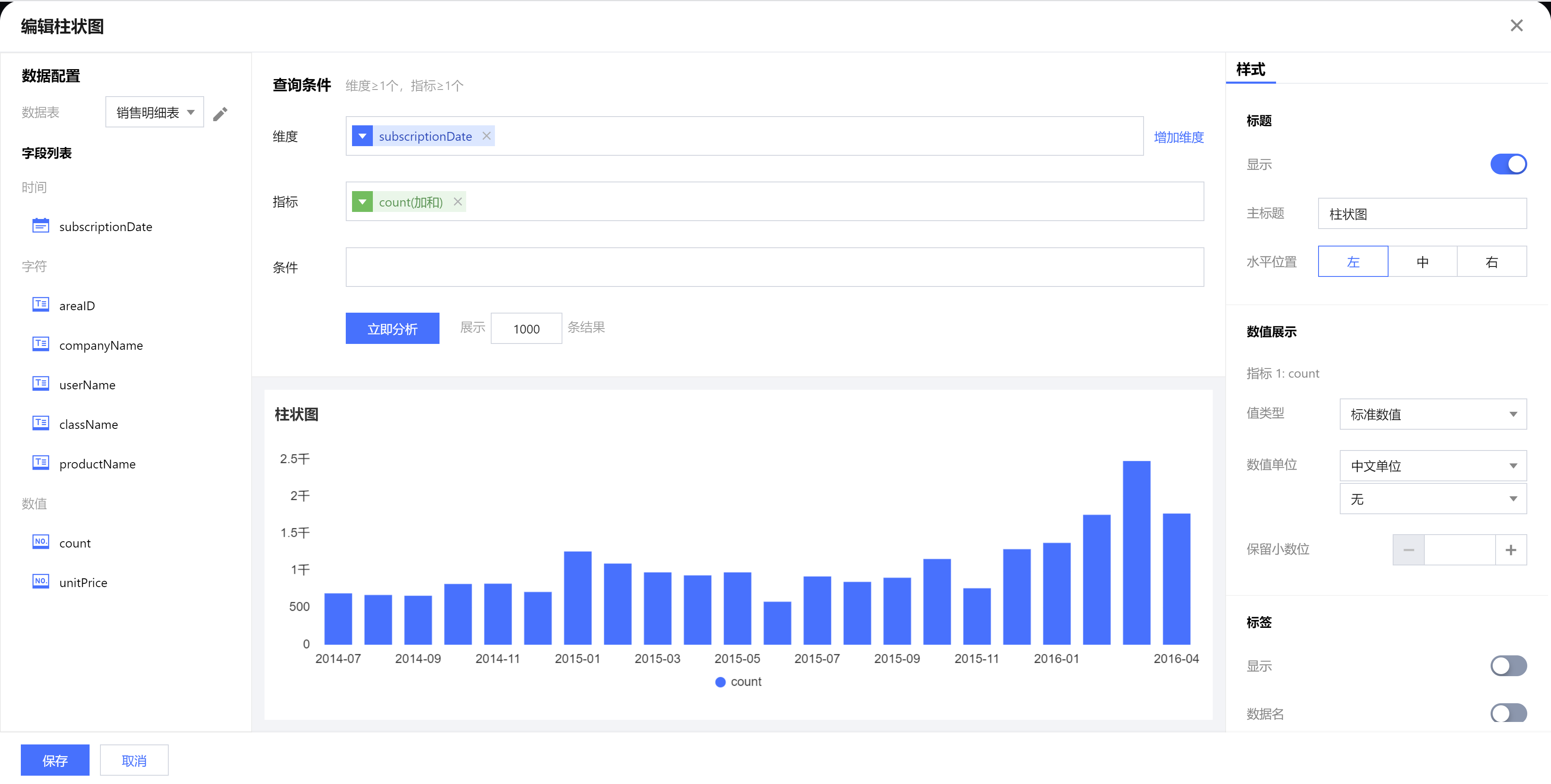Set title horizontal position to 中
Viewport: 1551px width, 784px height.
click(x=1422, y=262)
